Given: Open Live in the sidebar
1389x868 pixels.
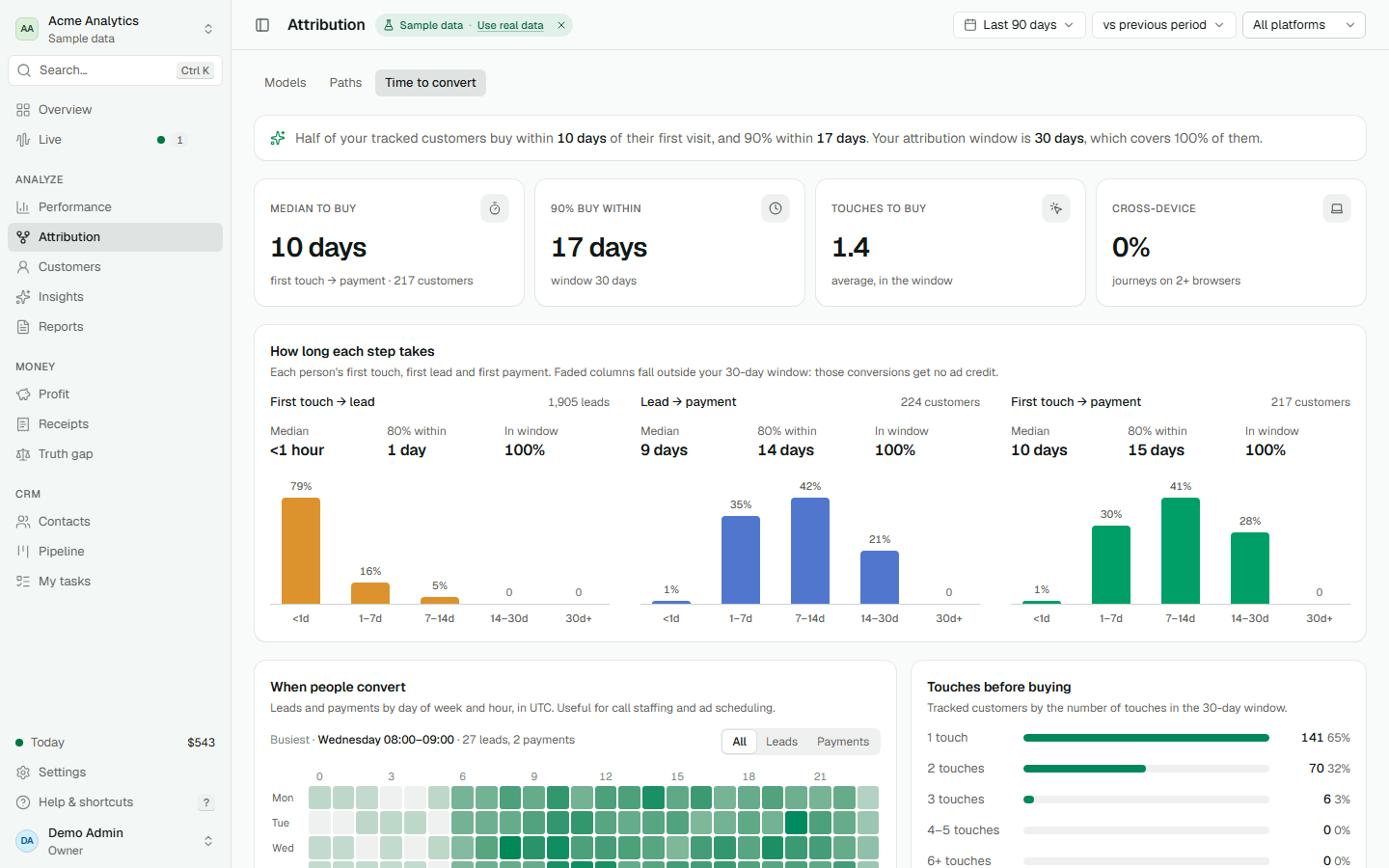Looking at the screenshot, I should 115,140.
